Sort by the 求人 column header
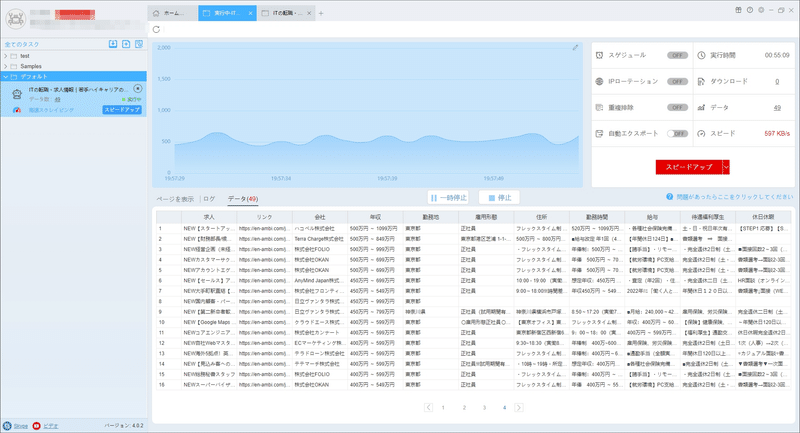Screen dimensions: 800x433 tap(209, 217)
